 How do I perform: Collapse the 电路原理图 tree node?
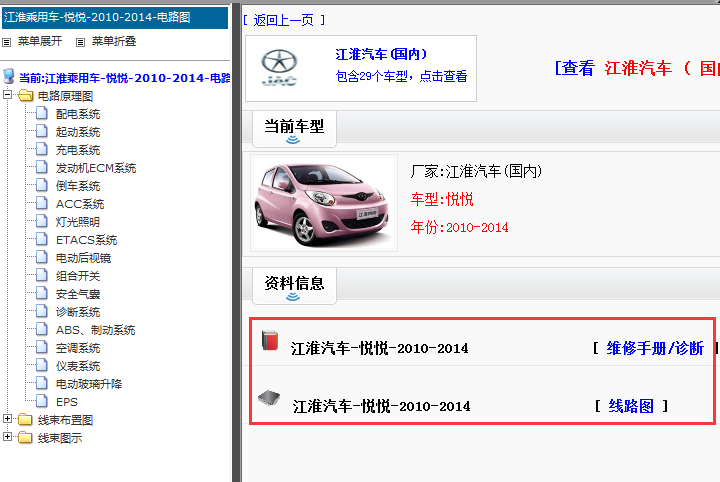[7, 95]
